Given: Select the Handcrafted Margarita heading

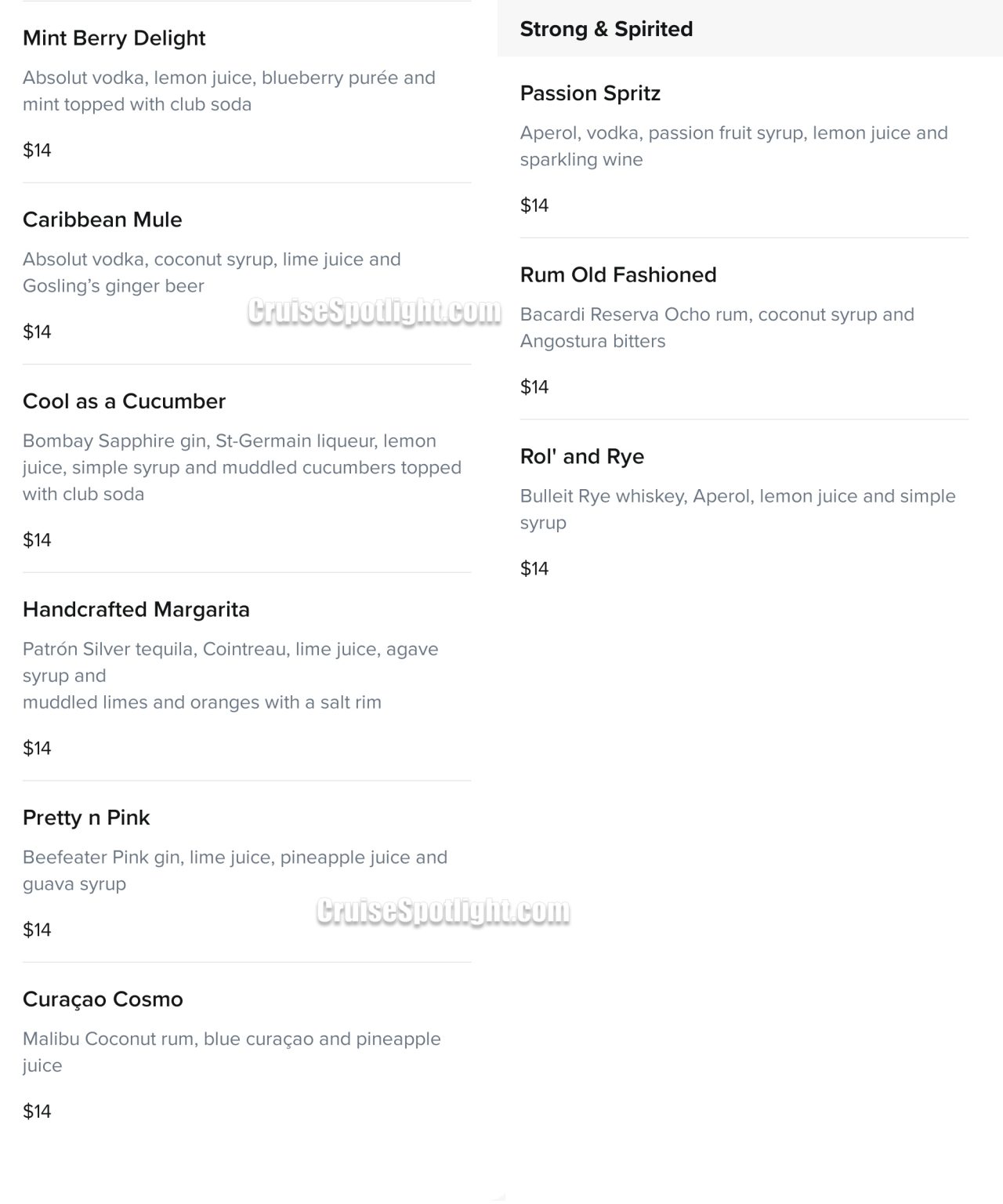Looking at the screenshot, I should pos(136,610).
